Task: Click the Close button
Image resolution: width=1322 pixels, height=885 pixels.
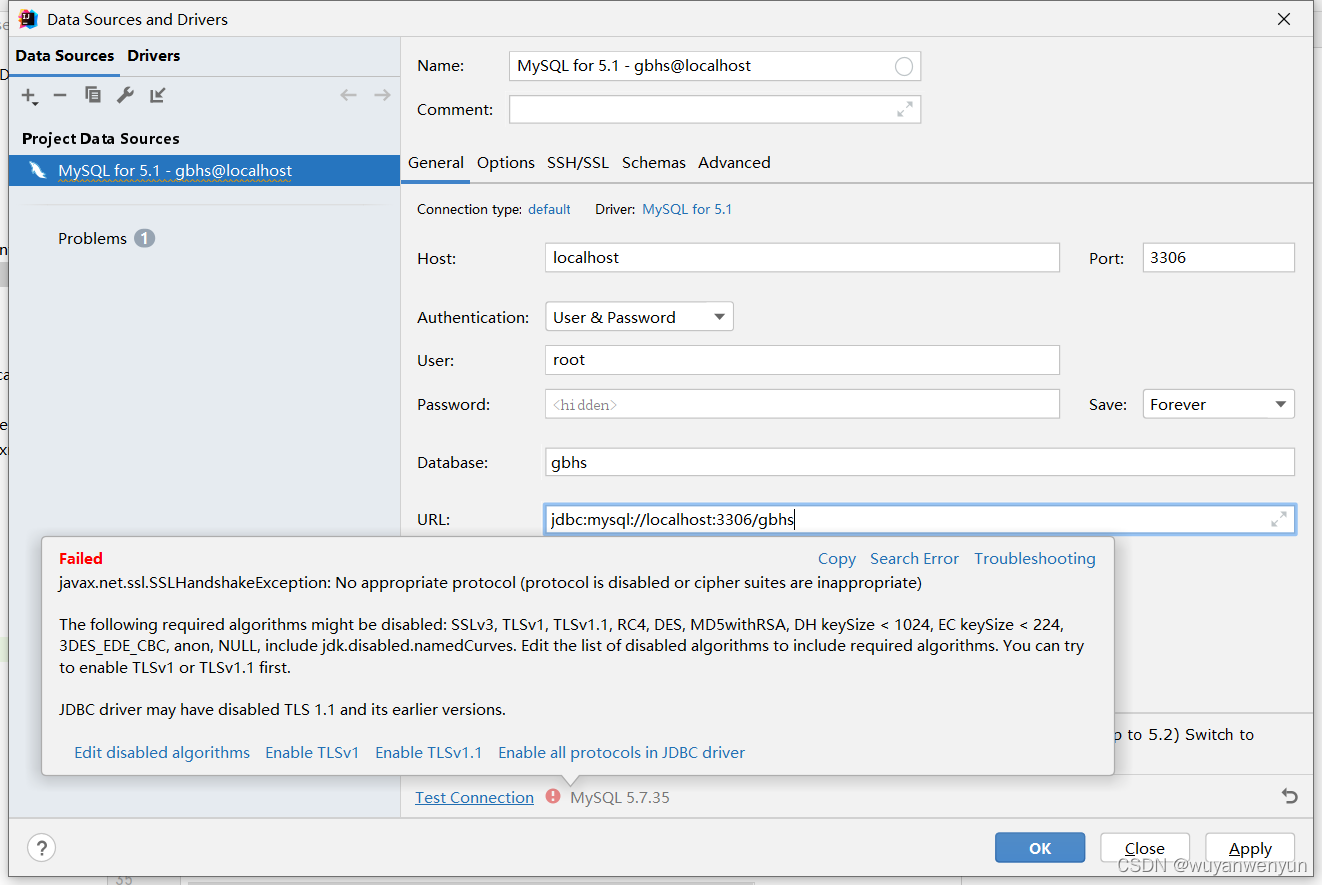Action: (1145, 848)
